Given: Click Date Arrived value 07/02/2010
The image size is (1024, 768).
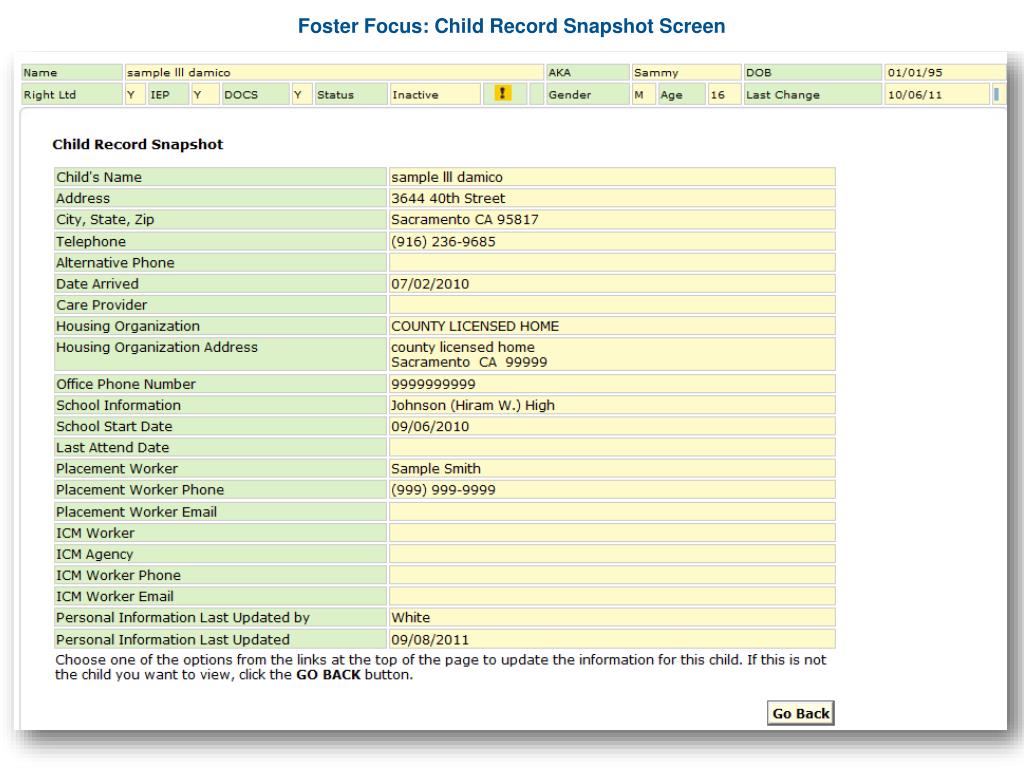Looking at the screenshot, I should pyautogui.click(x=430, y=284).
